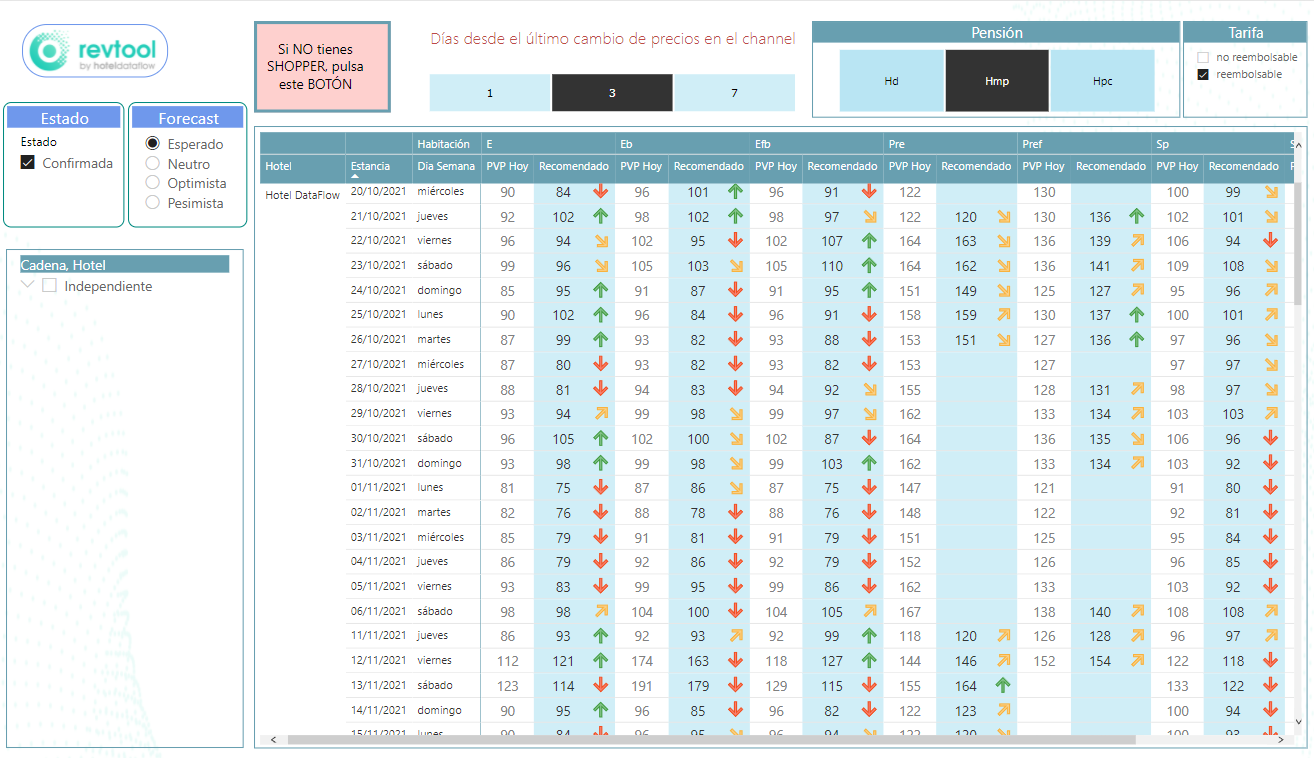Click the green up arrow for Pref on 25/10/2021
1314x758 pixels.
1137,315
